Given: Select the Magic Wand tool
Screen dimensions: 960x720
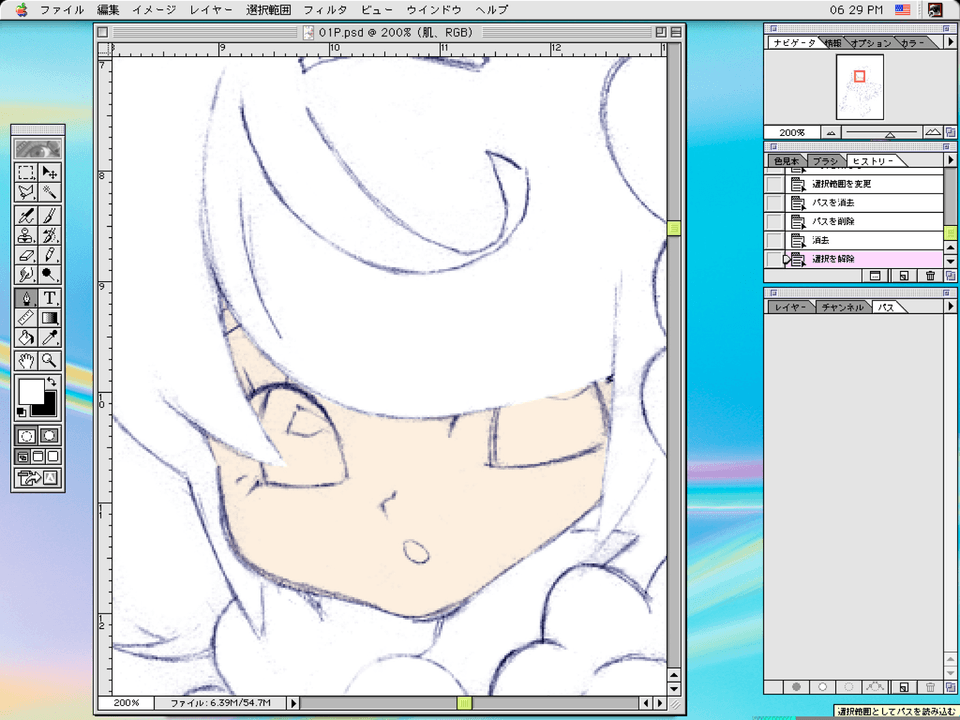Looking at the screenshot, I should [x=48, y=193].
